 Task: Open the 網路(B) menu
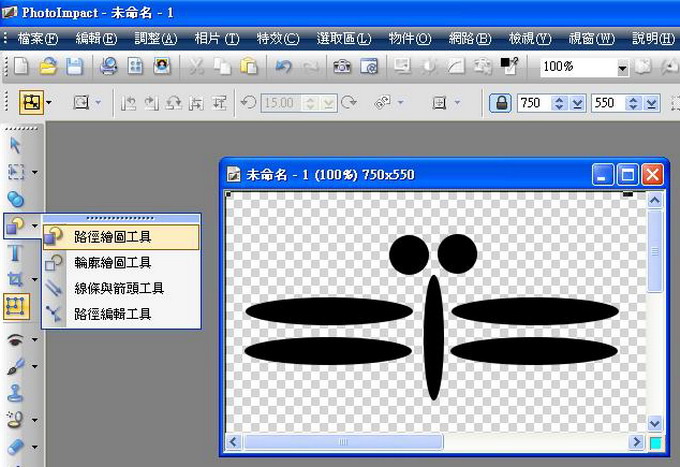point(470,39)
